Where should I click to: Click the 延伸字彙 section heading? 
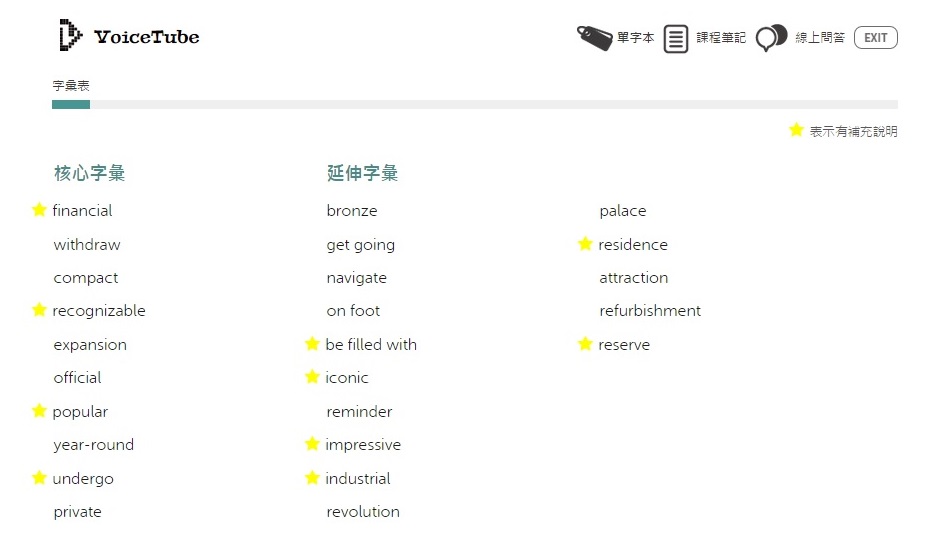coord(362,173)
